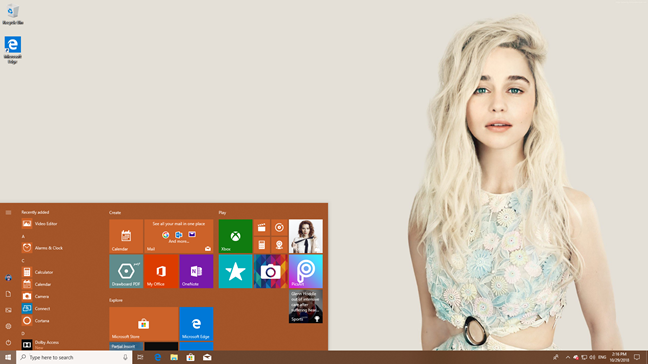Open the Photos tile with woman portrait
This screenshot has width=648, height=364.
(306, 236)
